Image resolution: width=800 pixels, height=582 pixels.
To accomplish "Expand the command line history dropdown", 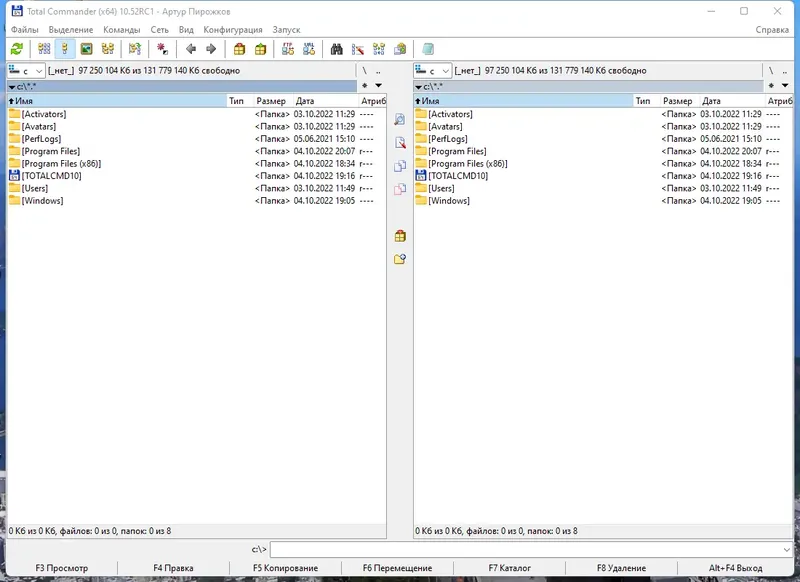I will tap(786, 549).
